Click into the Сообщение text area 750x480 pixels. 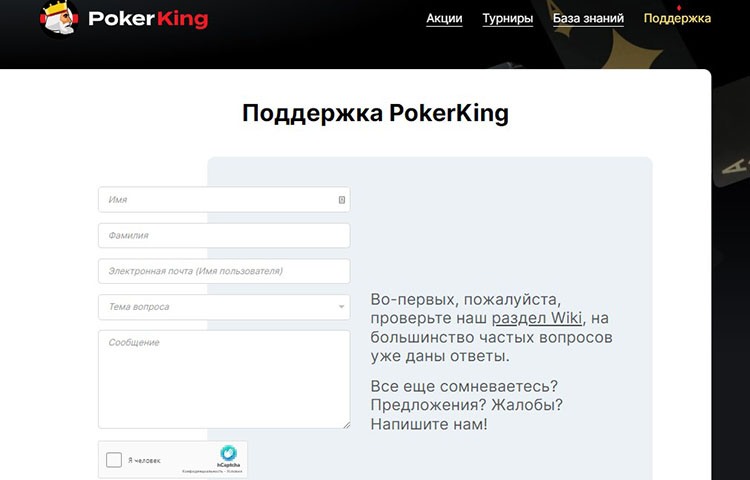(x=224, y=379)
